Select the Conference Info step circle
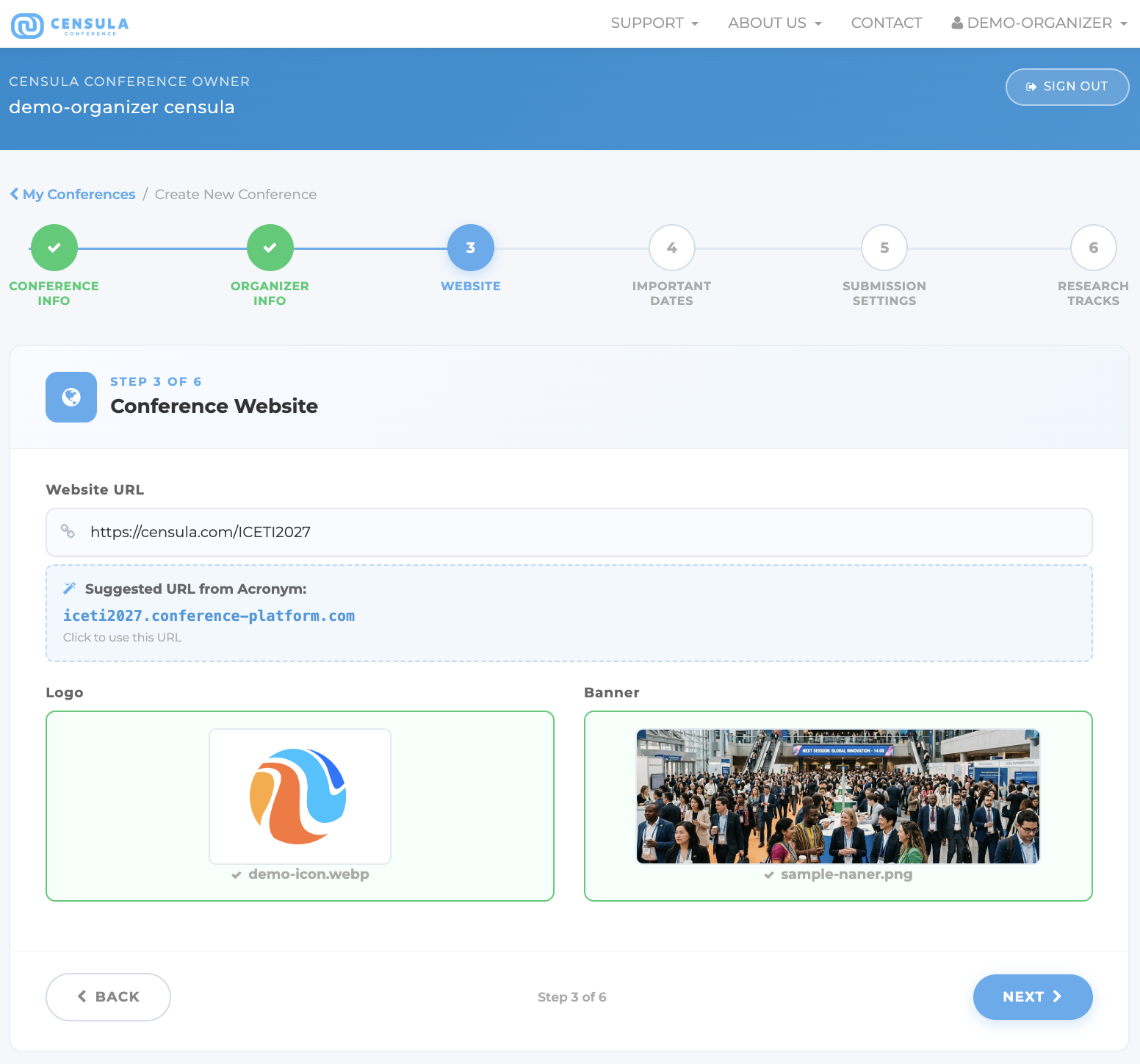 (x=54, y=248)
